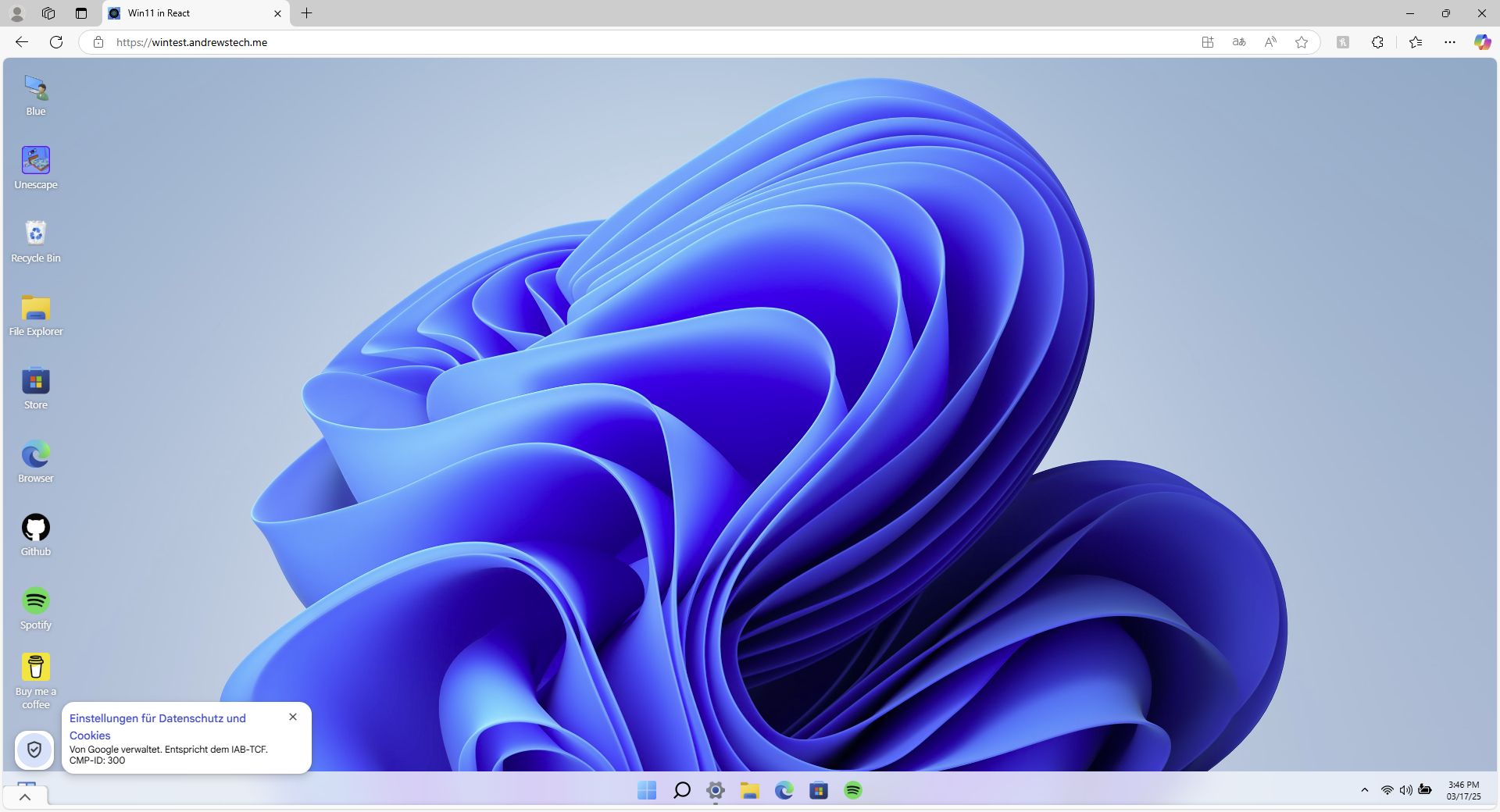
Task: Open the Copilot sidebar icon
Action: [1482, 42]
